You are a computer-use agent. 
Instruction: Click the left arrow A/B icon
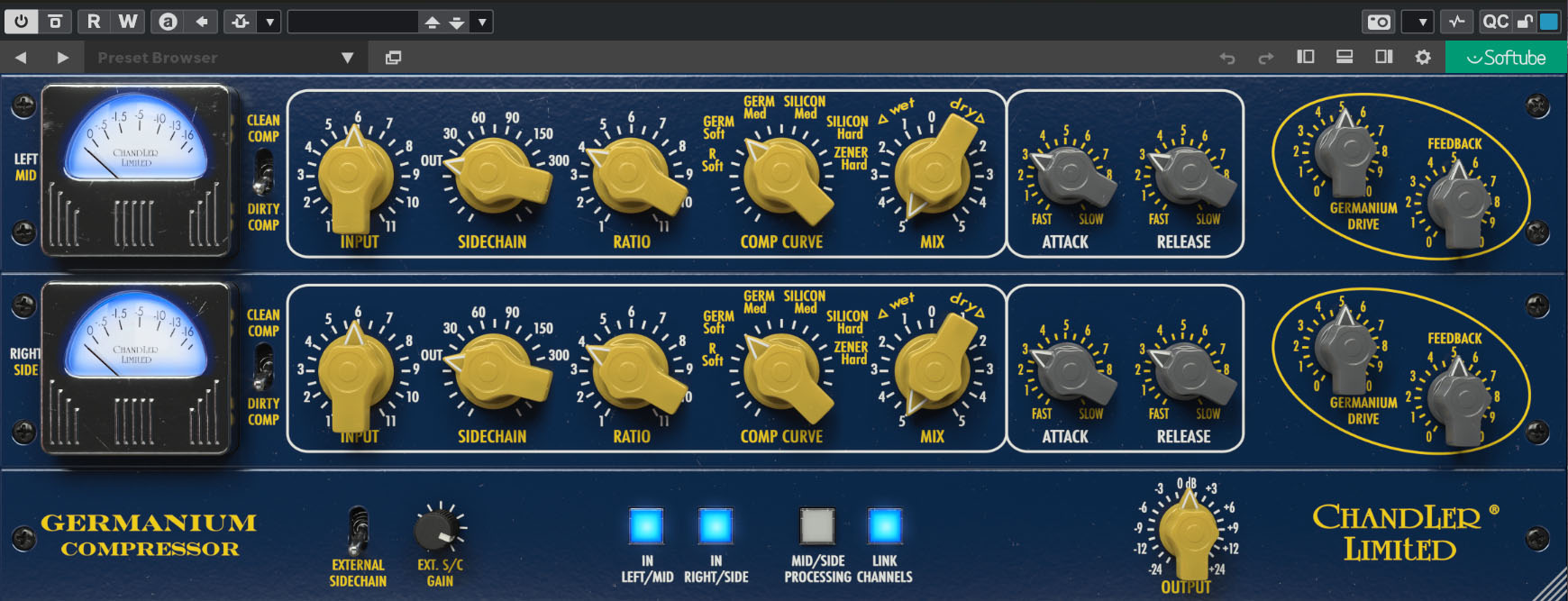point(202,21)
